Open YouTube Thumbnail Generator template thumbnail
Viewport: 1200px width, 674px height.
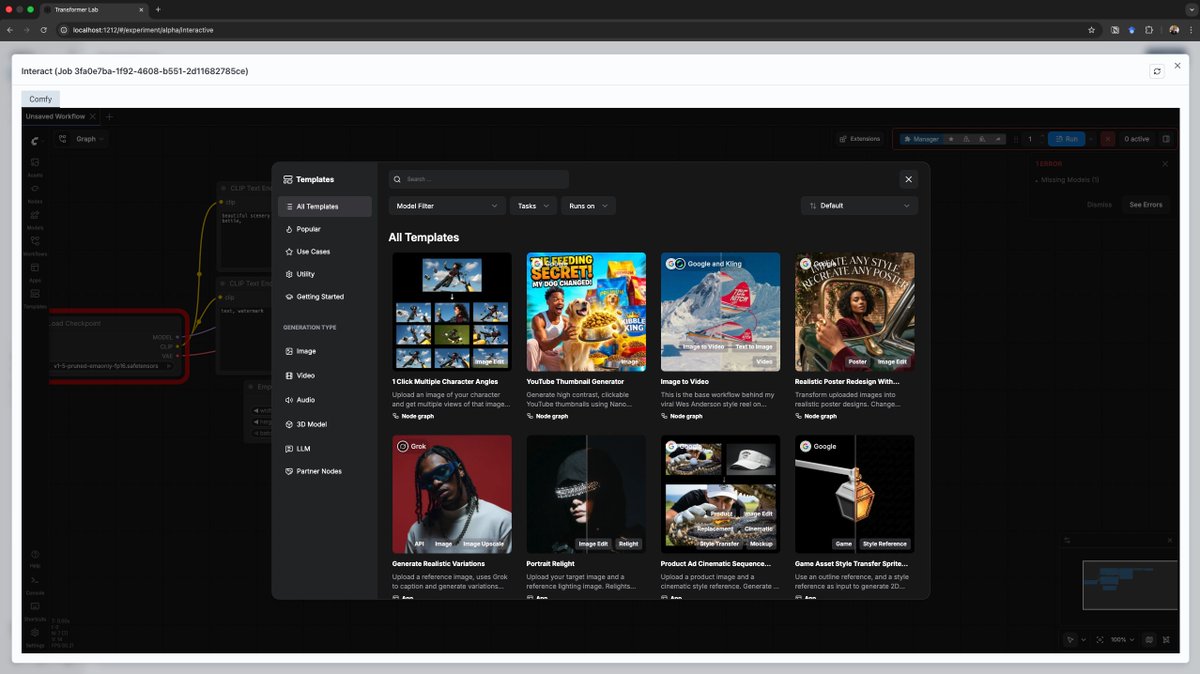[x=586, y=312]
